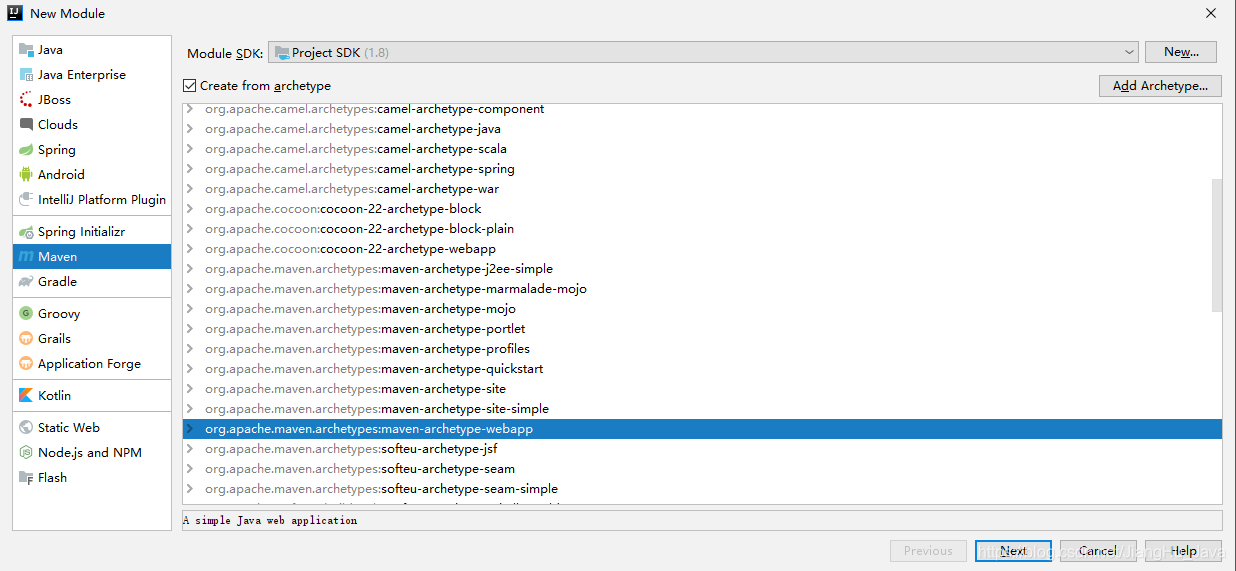1236x571 pixels.
Task: Expand cocoon-22-archetype-block node
Action: (189, 209)
